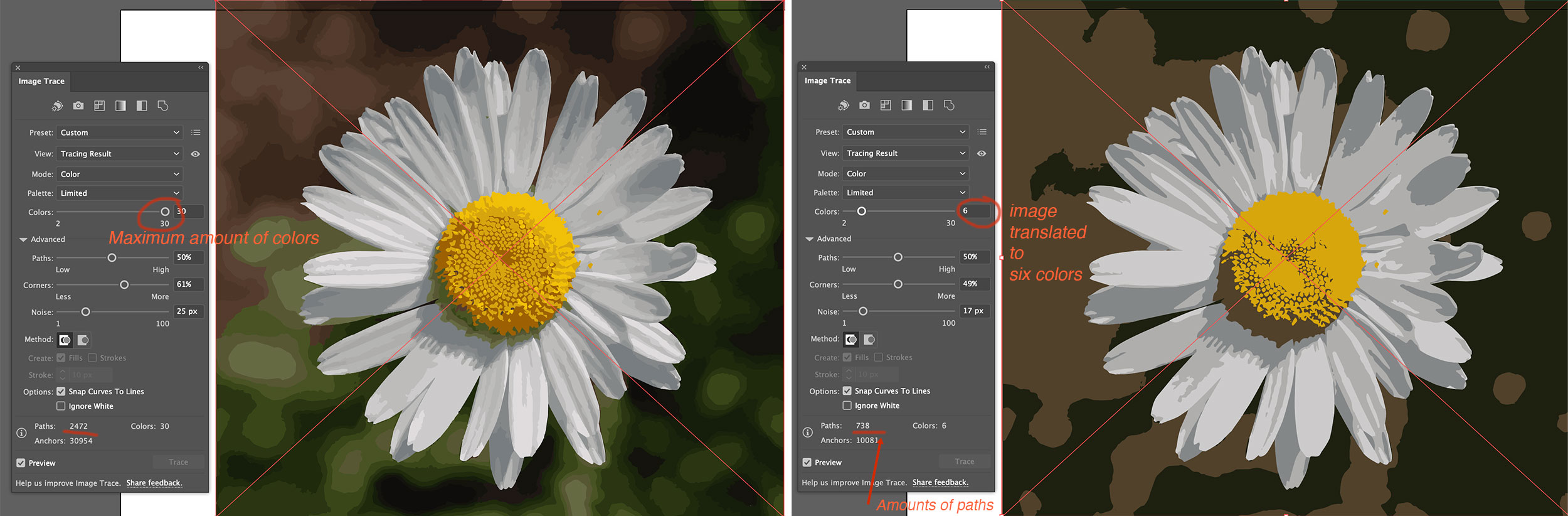Viewport: 1568px width, 516px height.
Task: Click Share feedback link in right panel
Action: click(x=940, y=483)
